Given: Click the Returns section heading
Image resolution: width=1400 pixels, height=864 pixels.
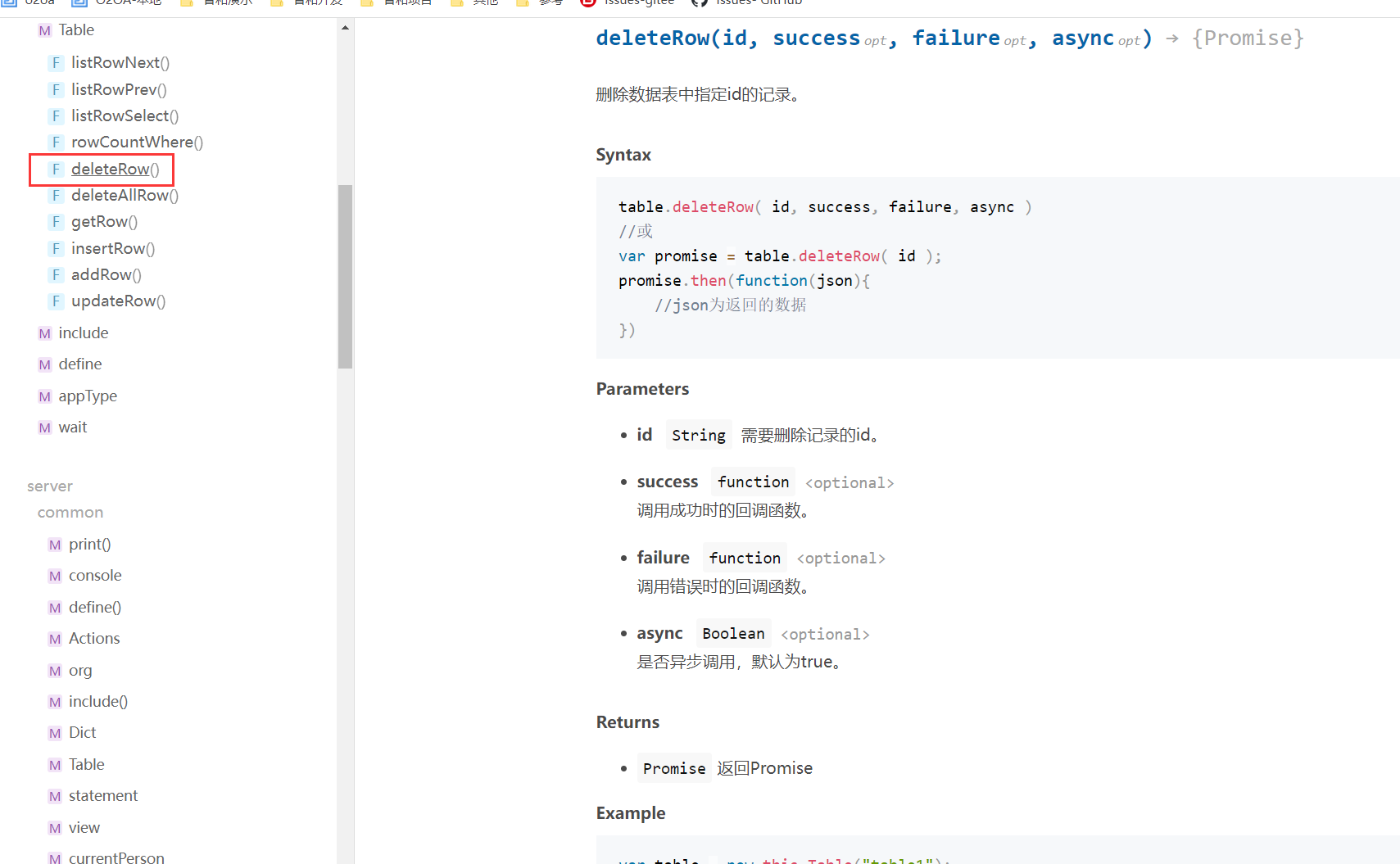Looking at the screenshot, I should 628,722.
